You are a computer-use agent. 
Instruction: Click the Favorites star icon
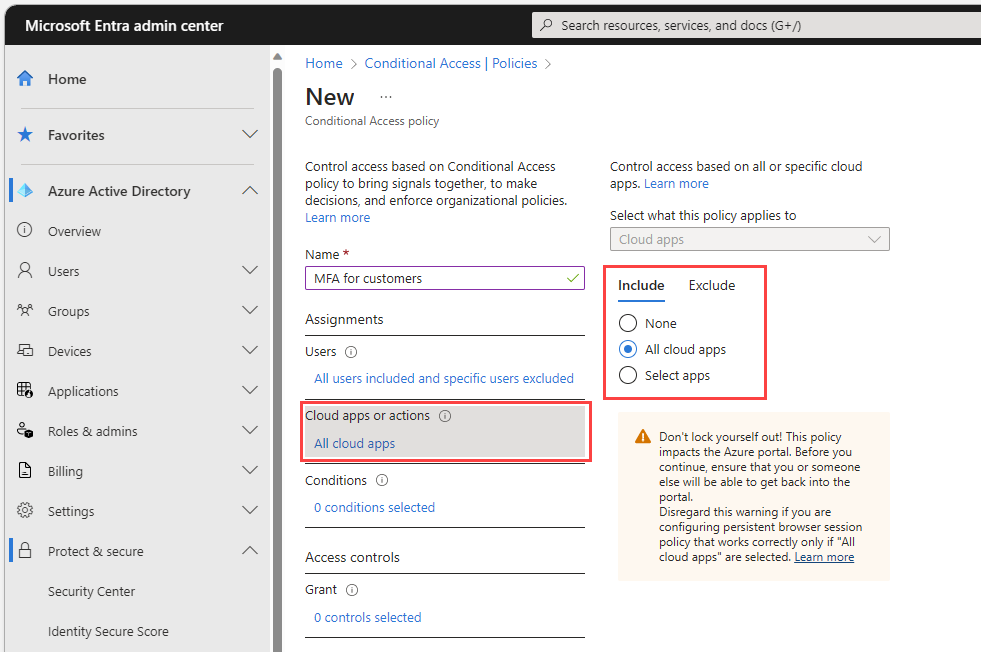point(25,135)
